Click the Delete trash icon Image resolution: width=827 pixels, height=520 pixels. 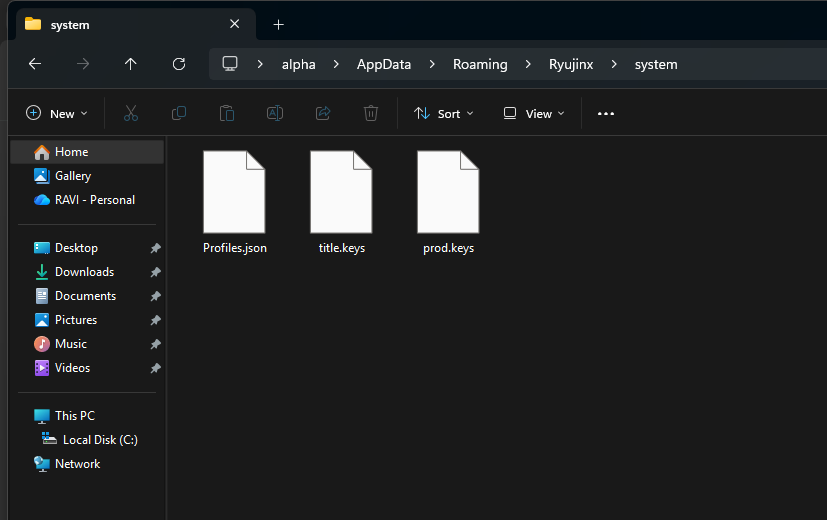point(371,113)
